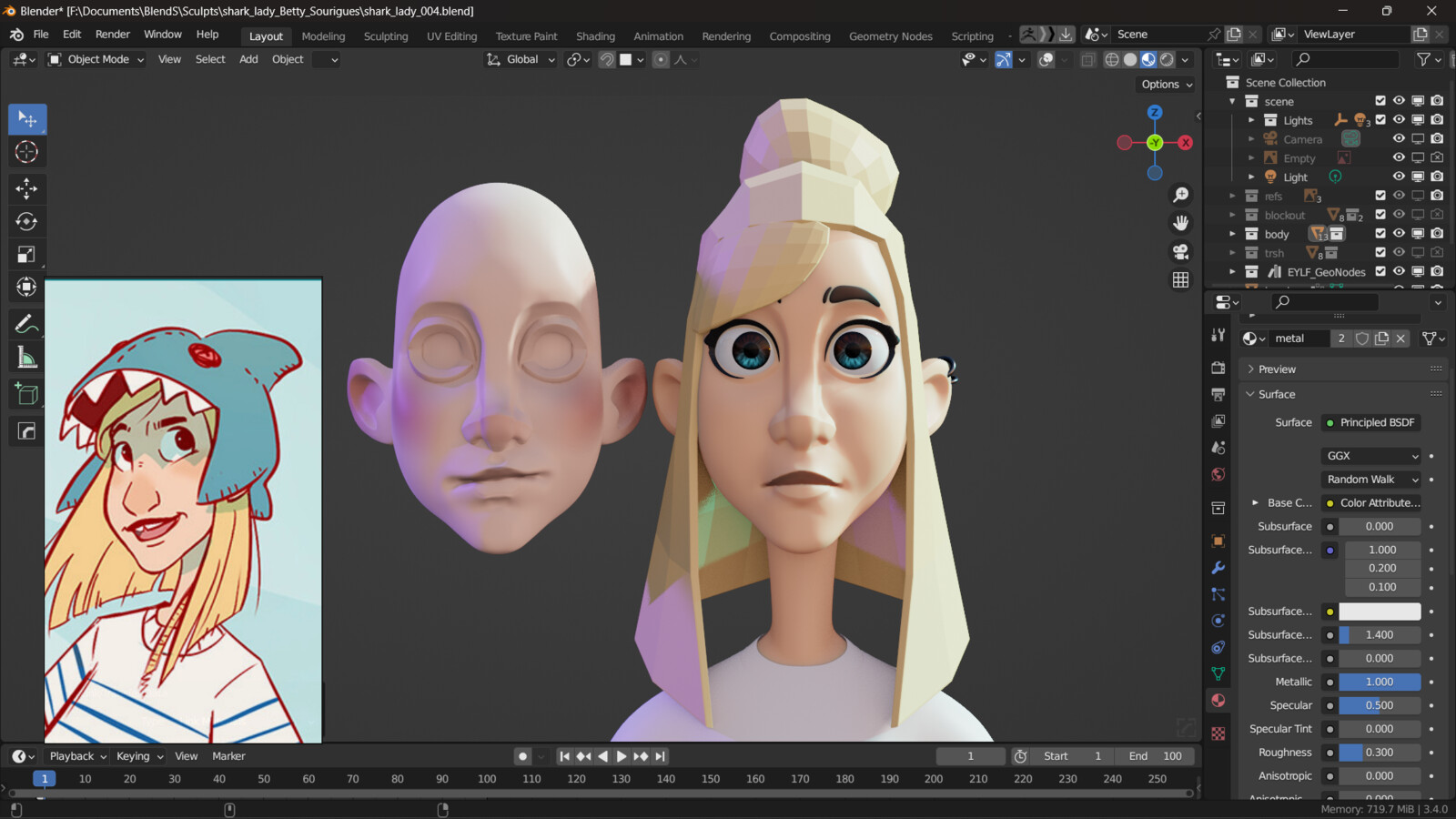The image size is (1456, 819).
Task: Adjust the Roughness slider
Action: (1380, 753)
